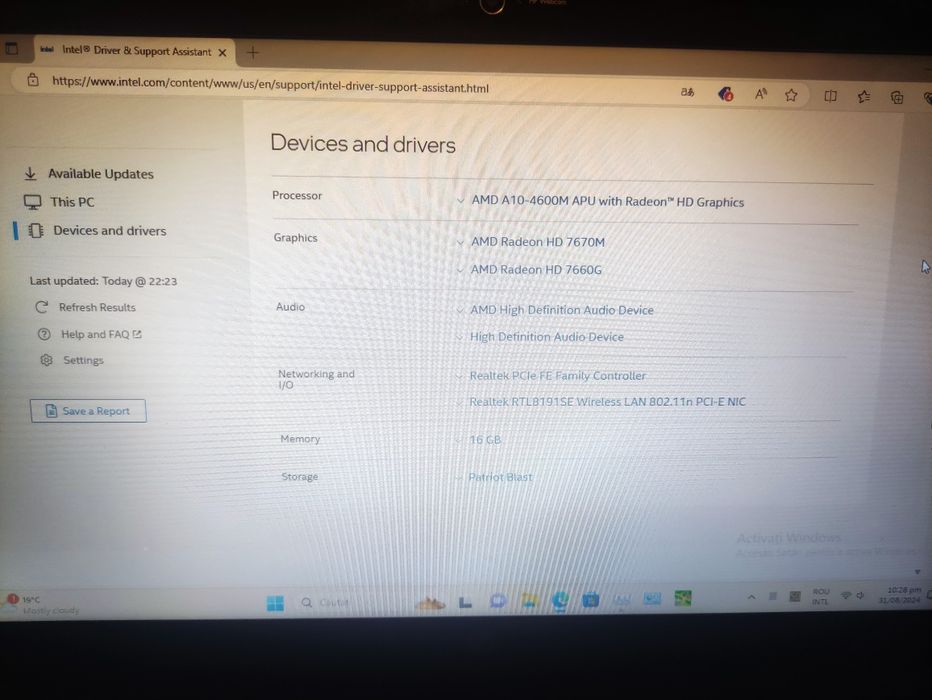Screen dimensions: 932x700
Task: Click the Save a Report button
Action: point(88,411)
